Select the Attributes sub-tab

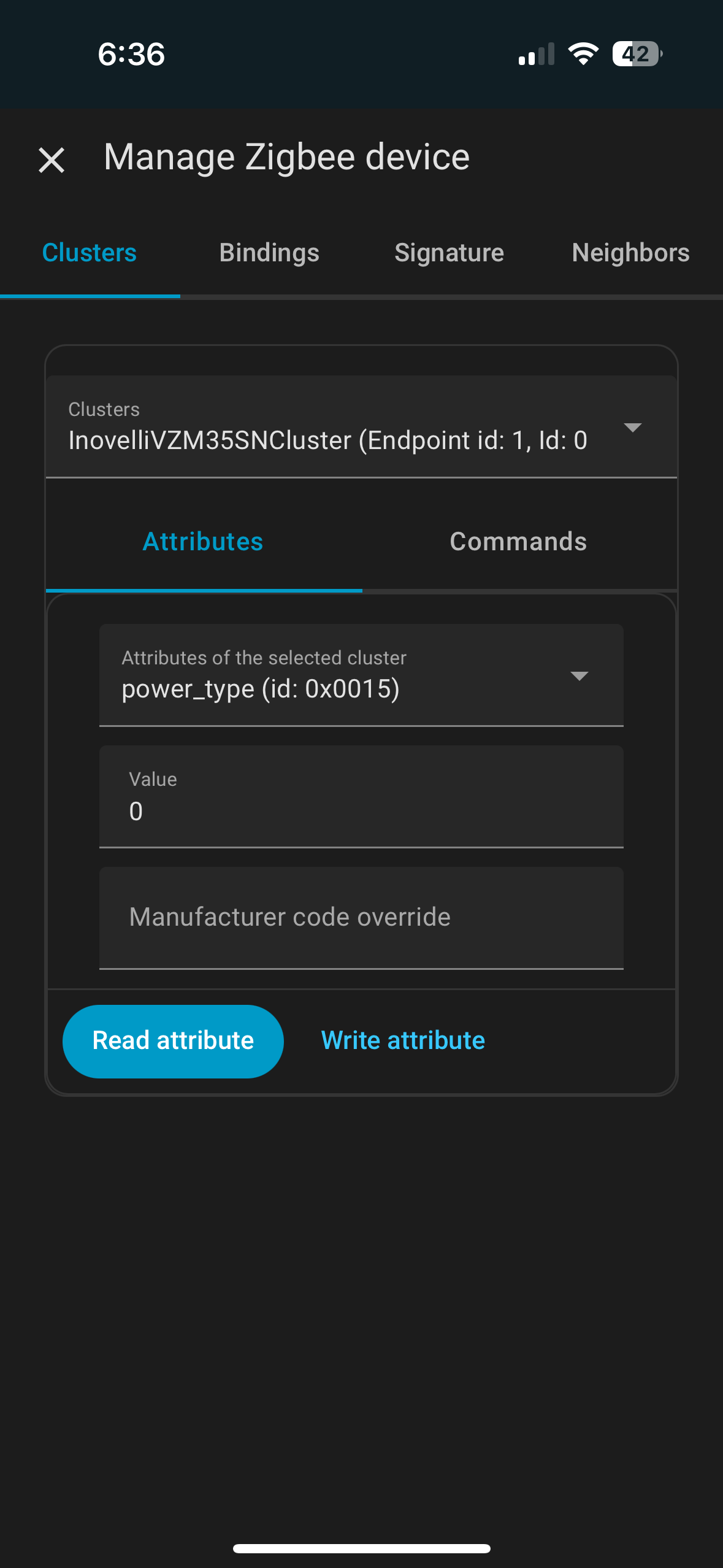click(203, 542)
